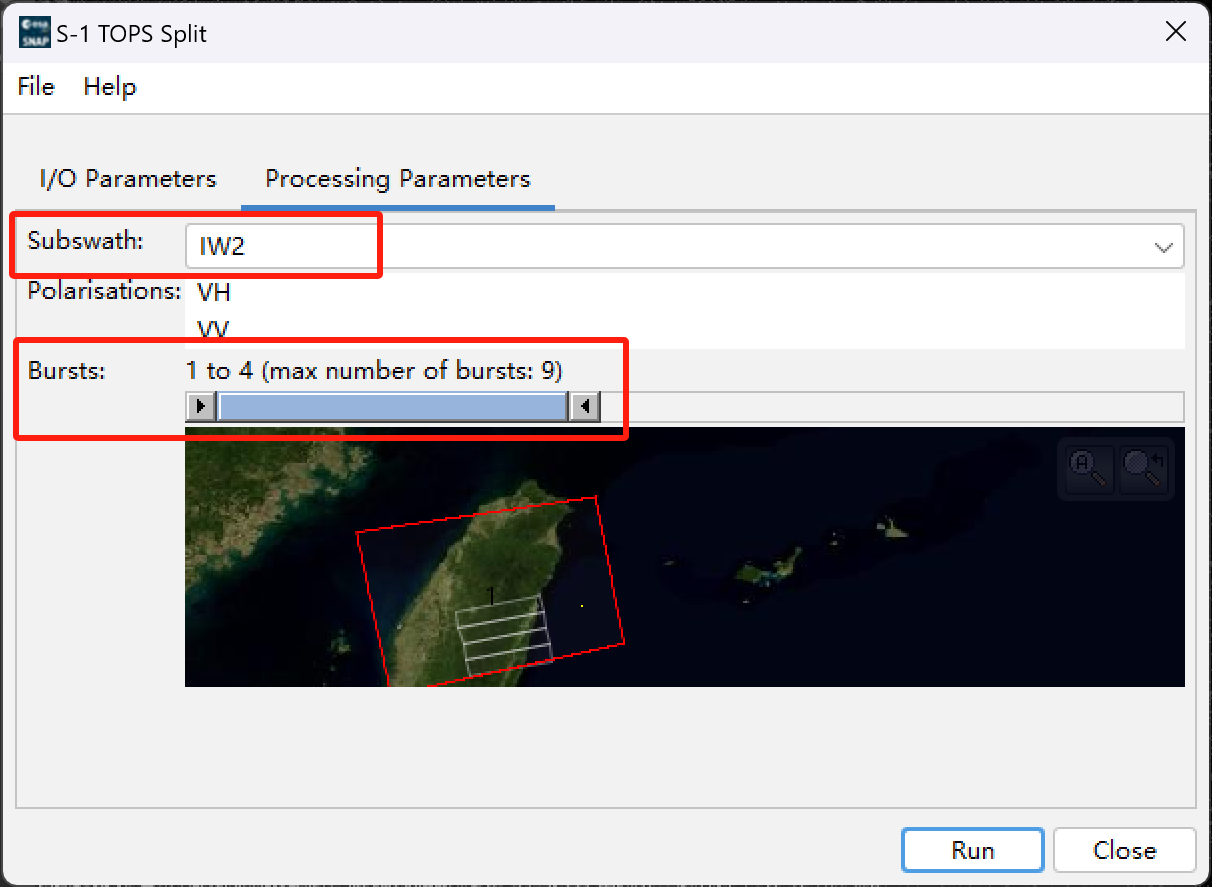Viewport: 1212px width, 887px height.
Task: Click the left handle of bursts slider
Action: point(201,406)
